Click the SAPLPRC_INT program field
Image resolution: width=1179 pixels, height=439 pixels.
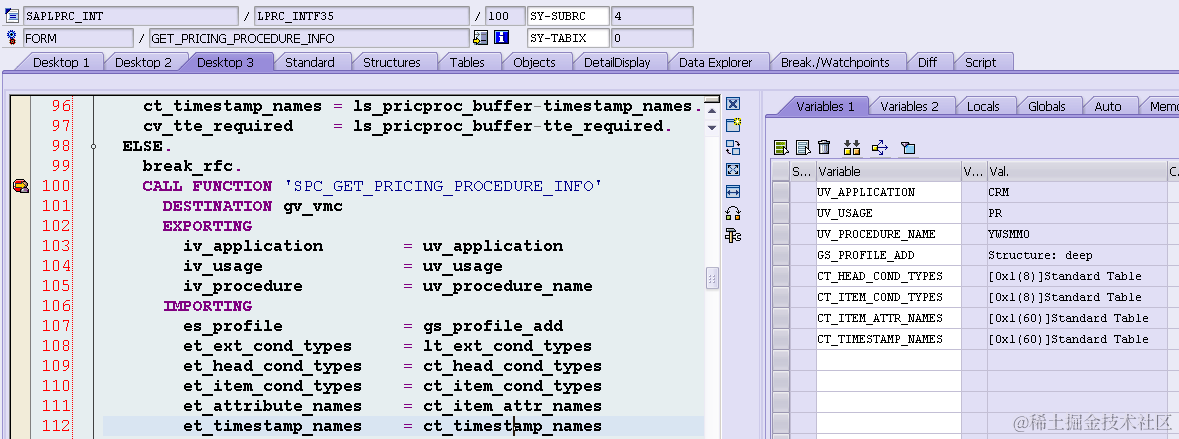tap(131, 16)
